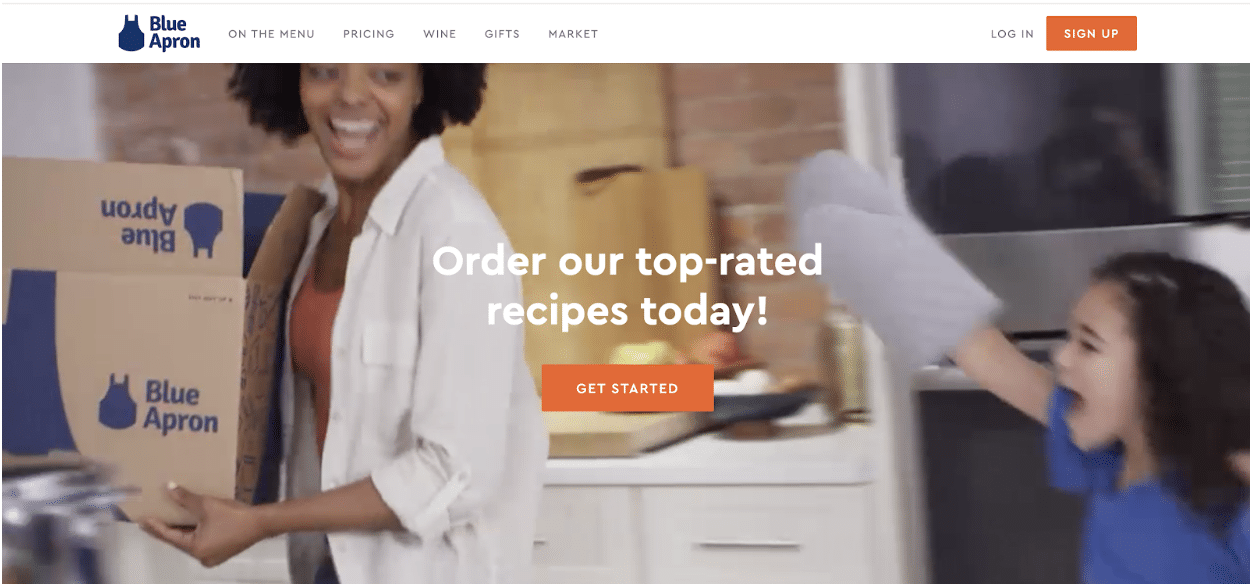The image size is (1250, 584).
Task: Click the "Order our top-rated recipes today!" headline
Action: point(627,286)
